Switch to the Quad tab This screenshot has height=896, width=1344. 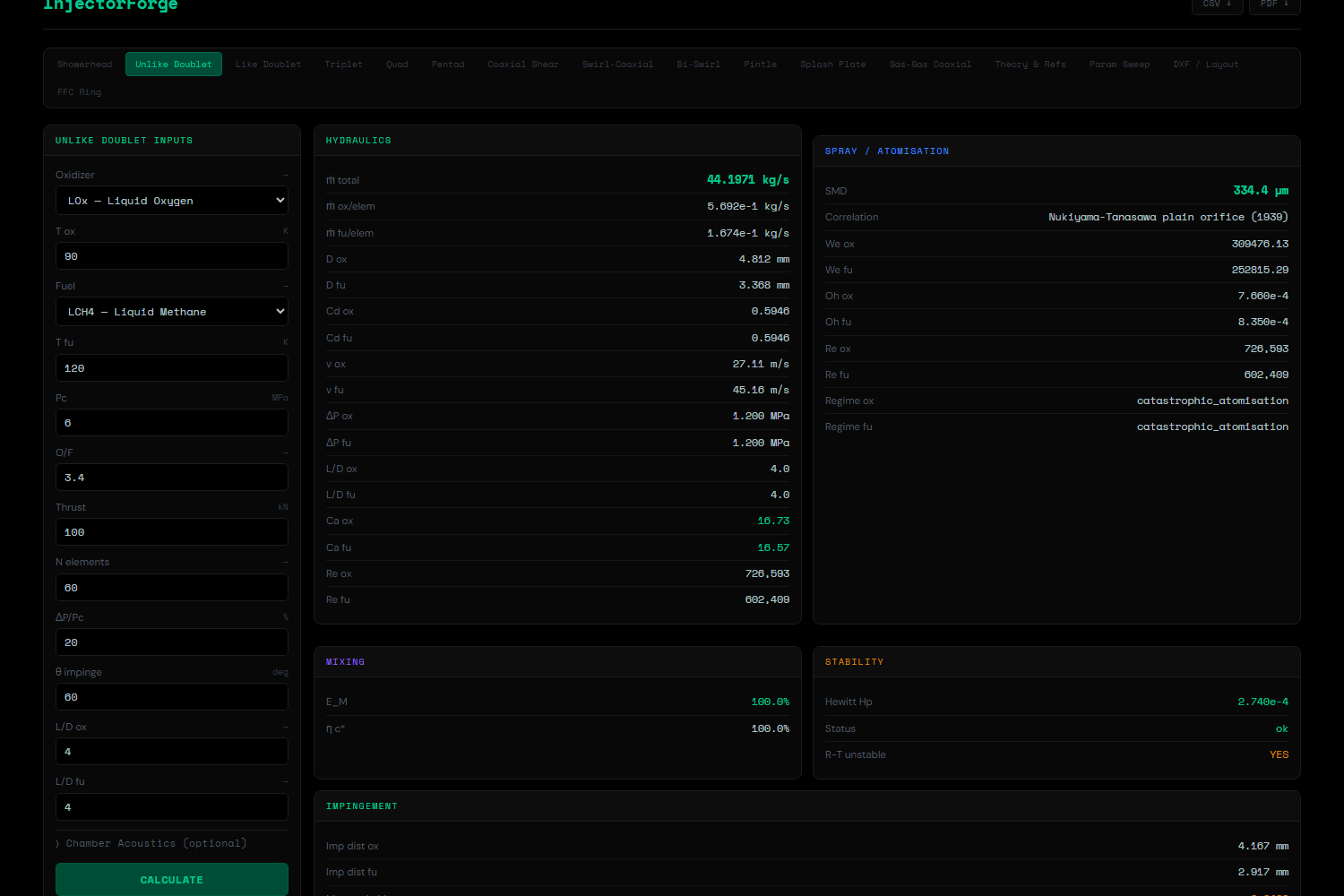(398, 65)
